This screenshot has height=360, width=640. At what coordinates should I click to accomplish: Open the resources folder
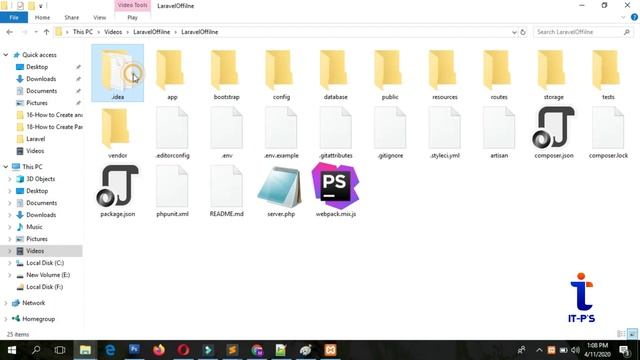pos(444,75)
